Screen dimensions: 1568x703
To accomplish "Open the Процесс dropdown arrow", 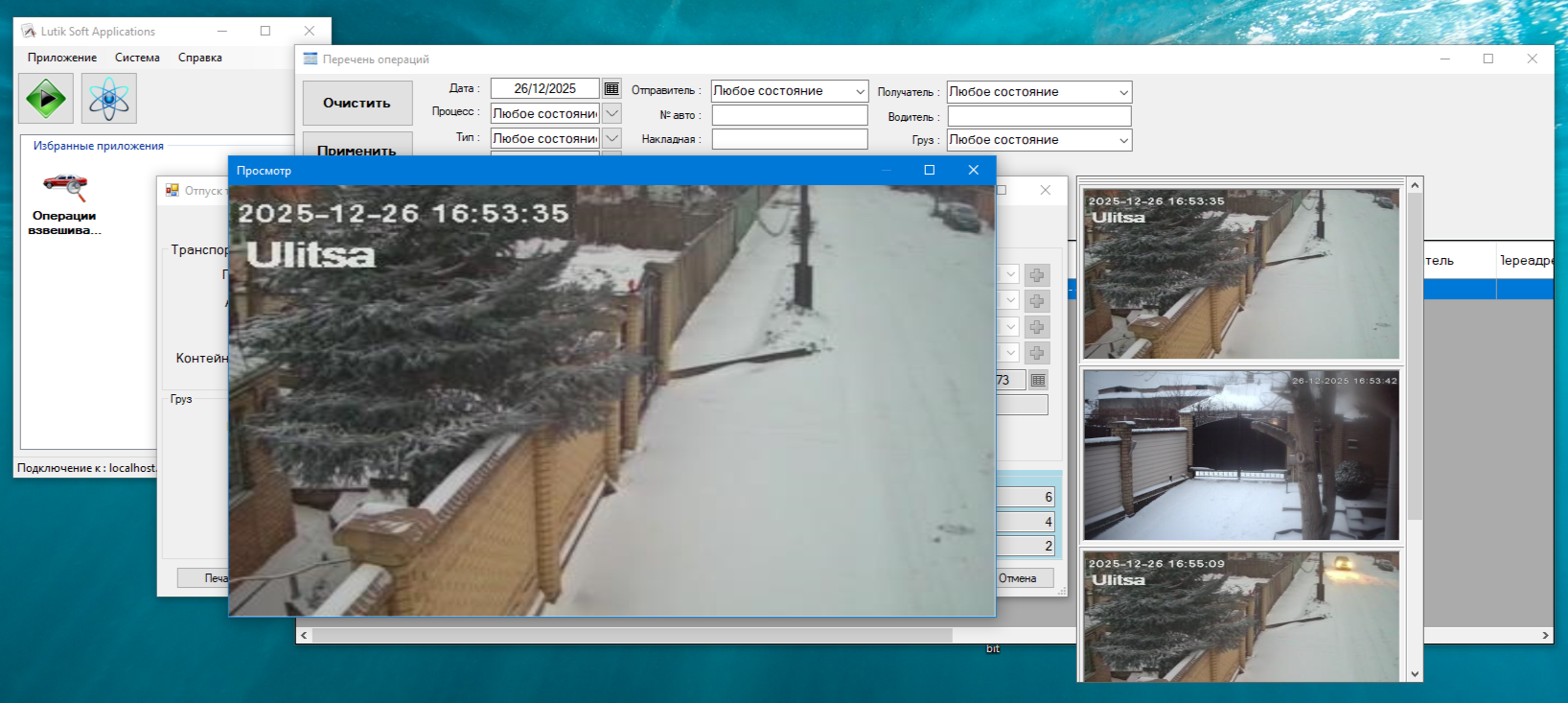I will [x=611, y=113].
